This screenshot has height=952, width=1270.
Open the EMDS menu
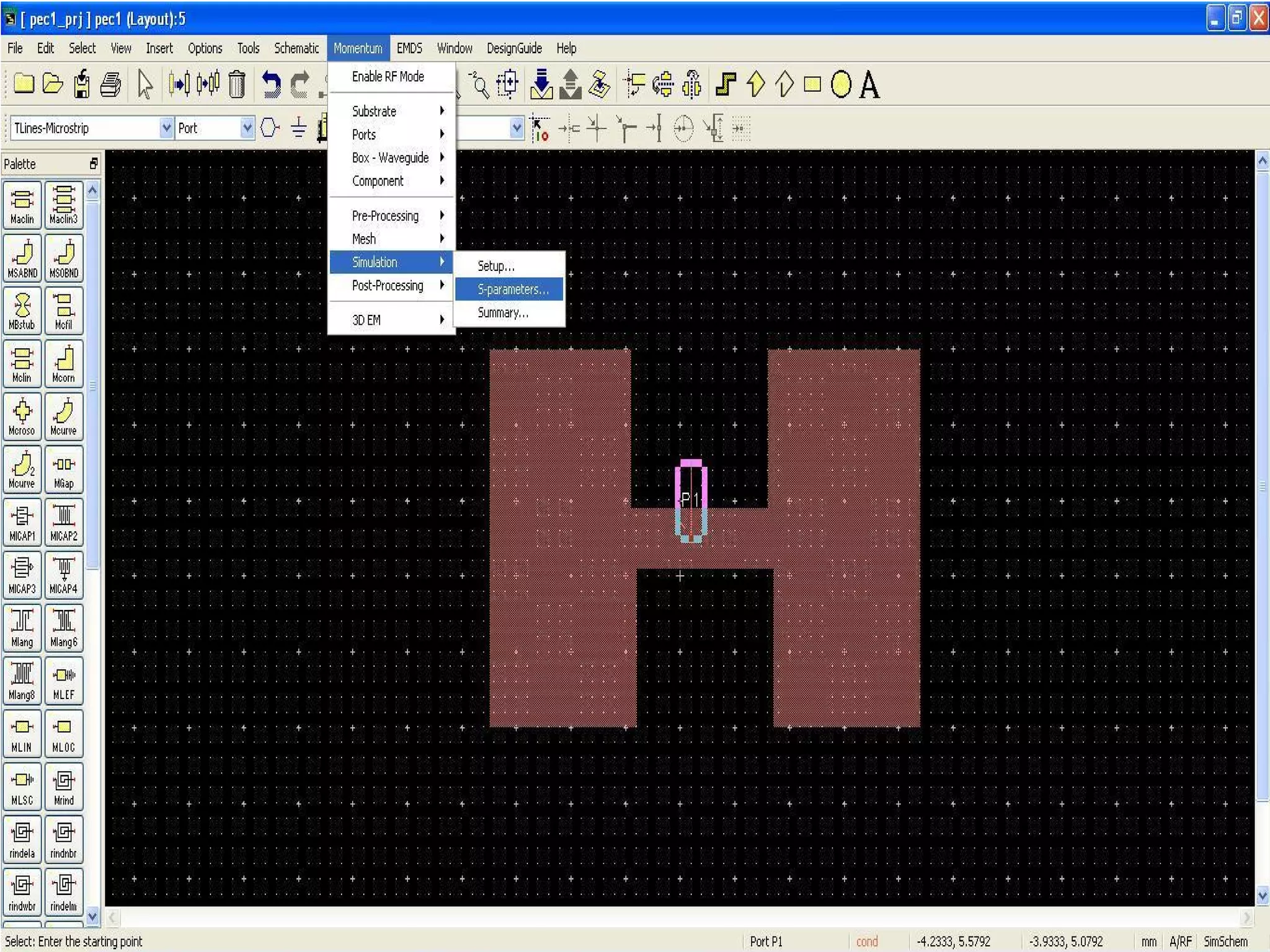click(x=409, y=48)
